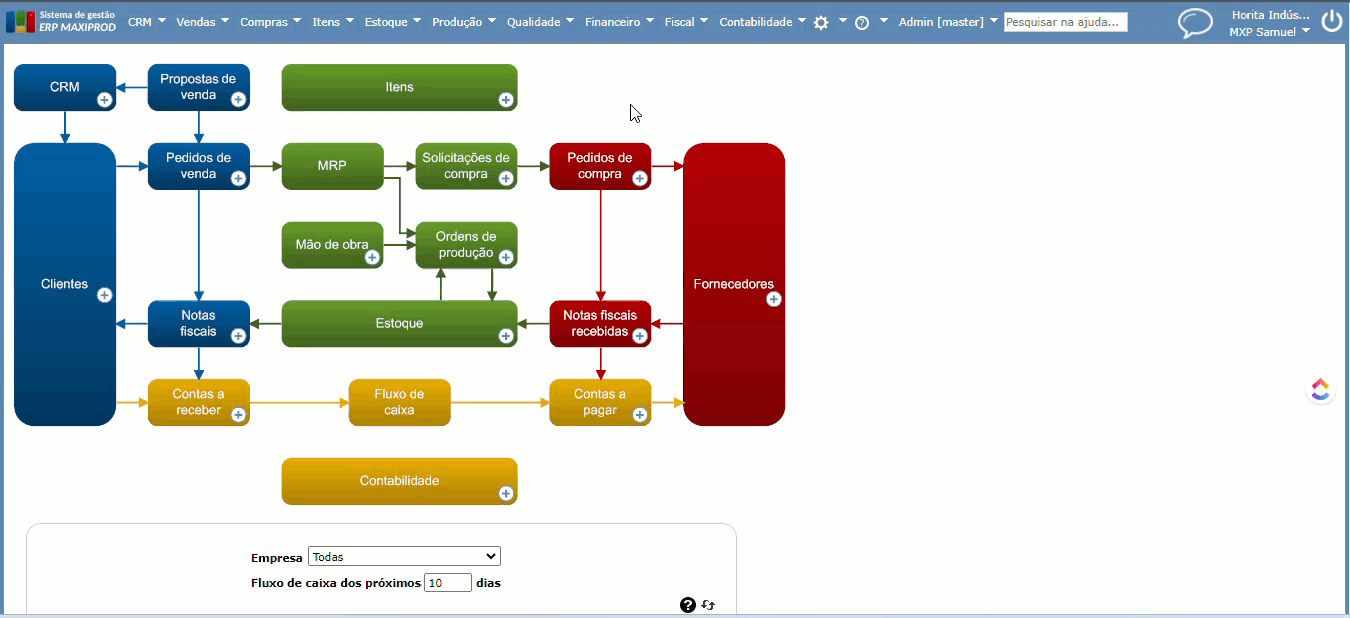Click the plus icon on Solicitações de compra

(x=506, y=178)
